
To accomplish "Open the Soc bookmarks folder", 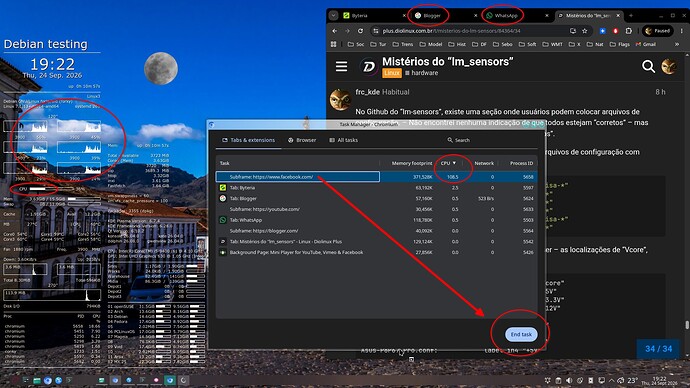I will (356, 44).
